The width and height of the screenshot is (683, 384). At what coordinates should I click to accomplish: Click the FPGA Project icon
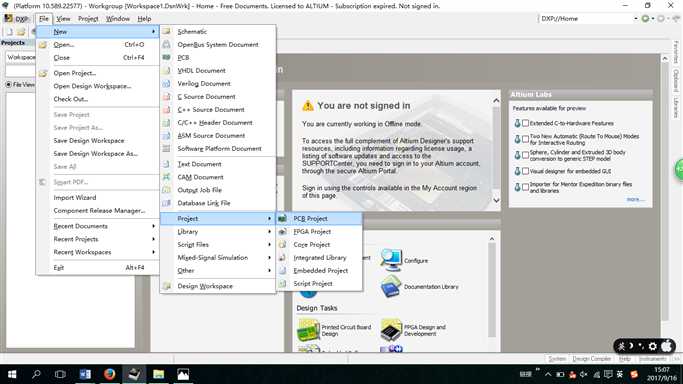coord(283,232)
